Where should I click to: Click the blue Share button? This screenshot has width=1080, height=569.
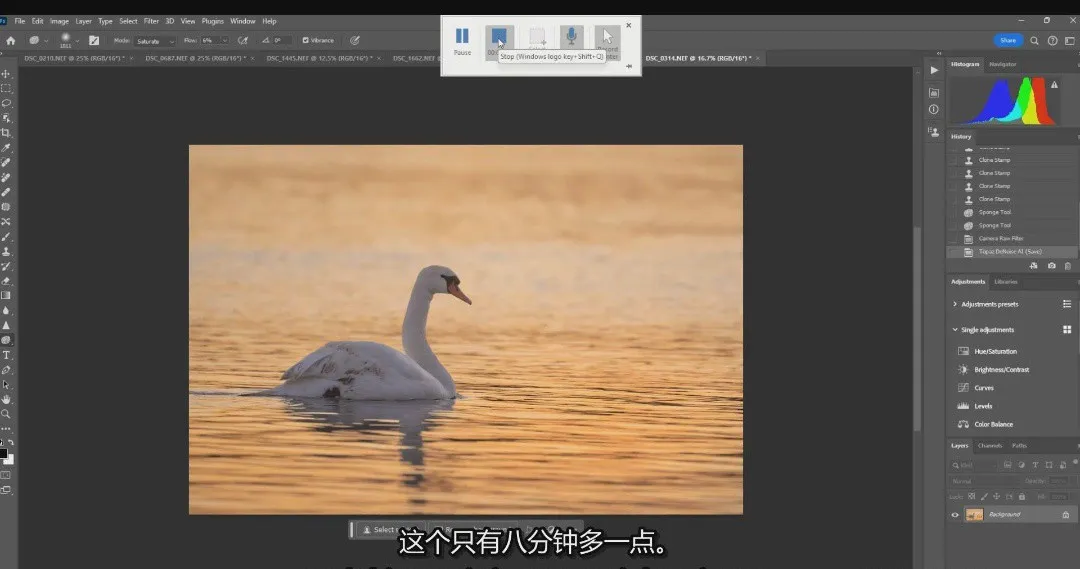pyautogui.click(x=1008, y=41)
